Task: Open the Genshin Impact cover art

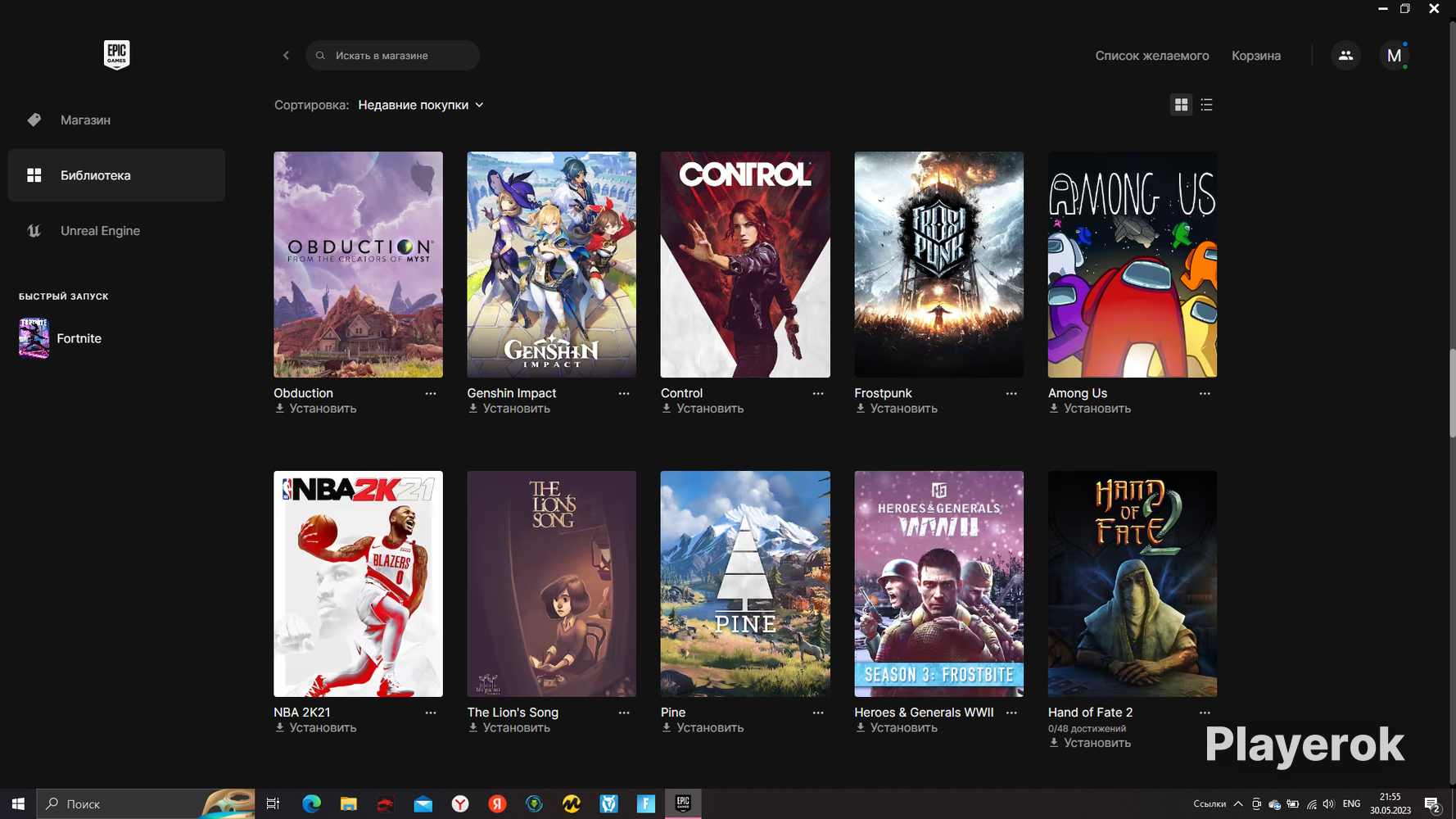Action: click(x=551, y=265)
